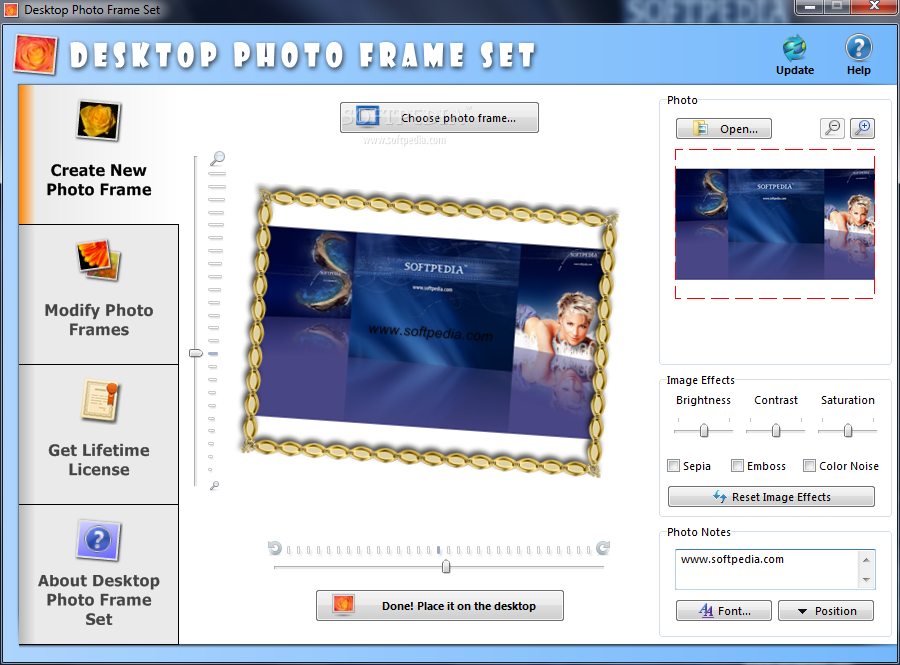Click the Open photo button
The height and width of the screenshot is (665, 900).
[x=724, y=129]
